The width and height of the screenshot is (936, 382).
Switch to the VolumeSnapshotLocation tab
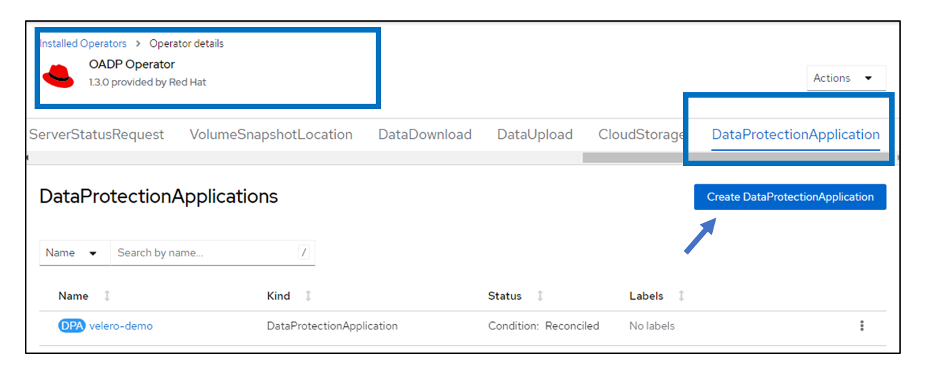[271, 135]
